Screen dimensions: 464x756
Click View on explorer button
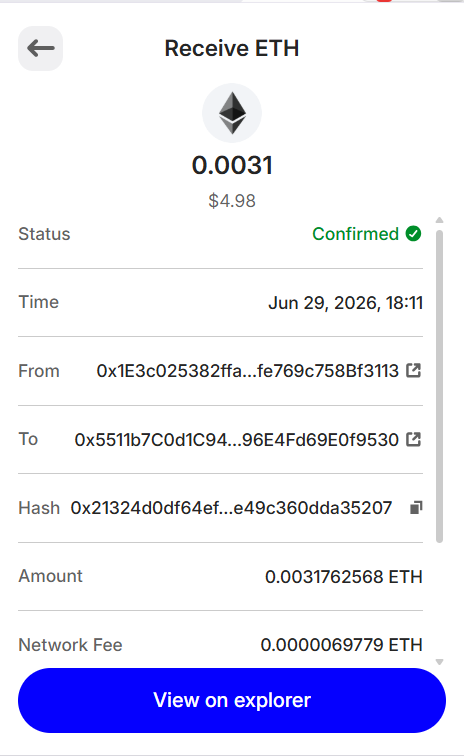(x=232, y=700)
